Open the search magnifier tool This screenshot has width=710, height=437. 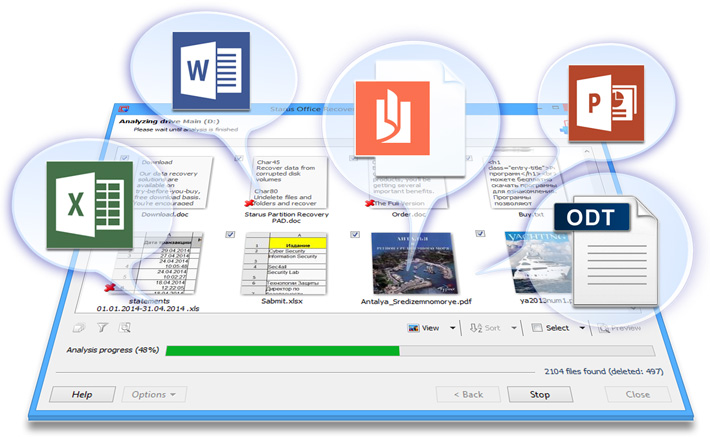coord(125,327)
